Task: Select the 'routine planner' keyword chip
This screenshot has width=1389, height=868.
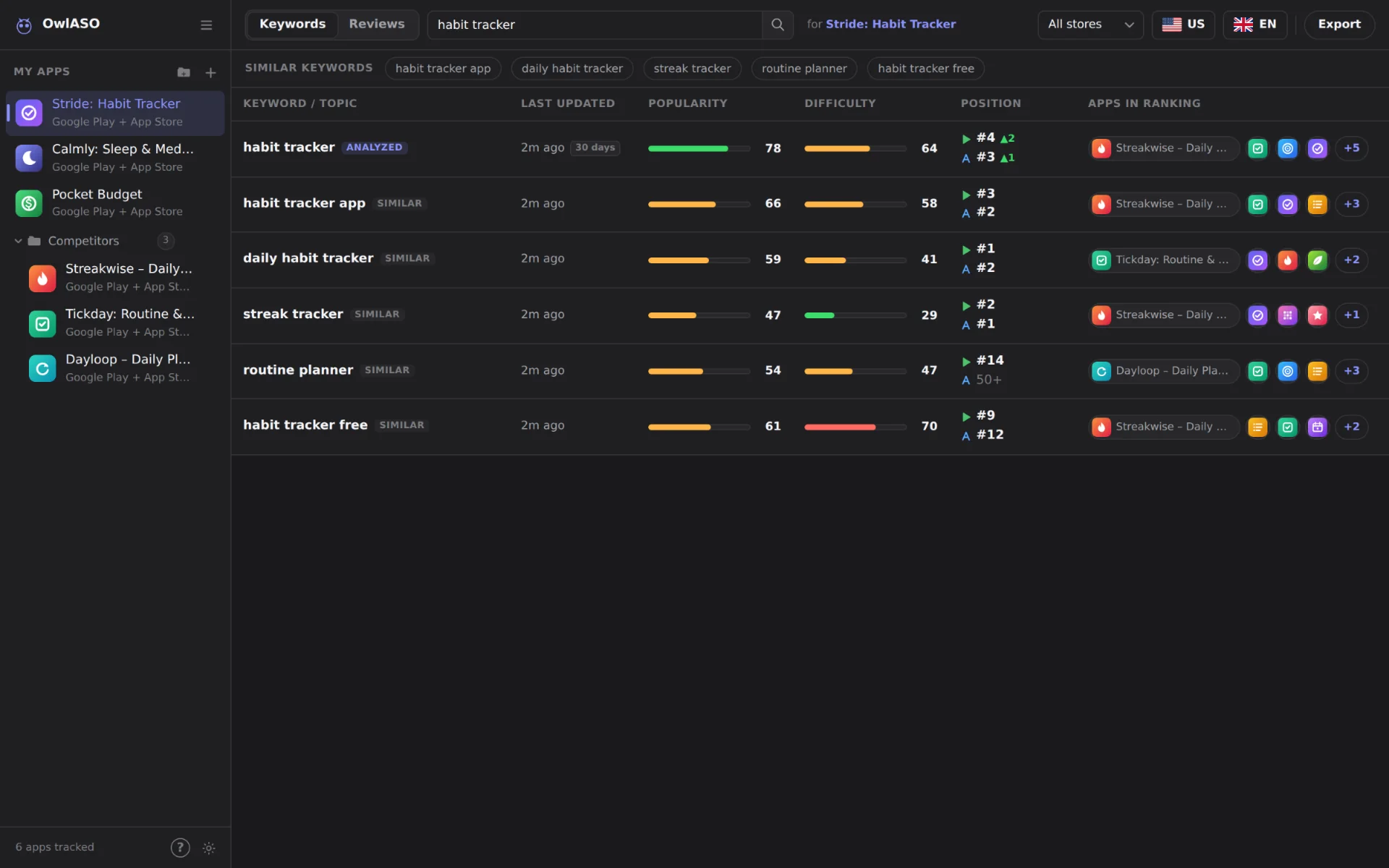Action: 804,69
